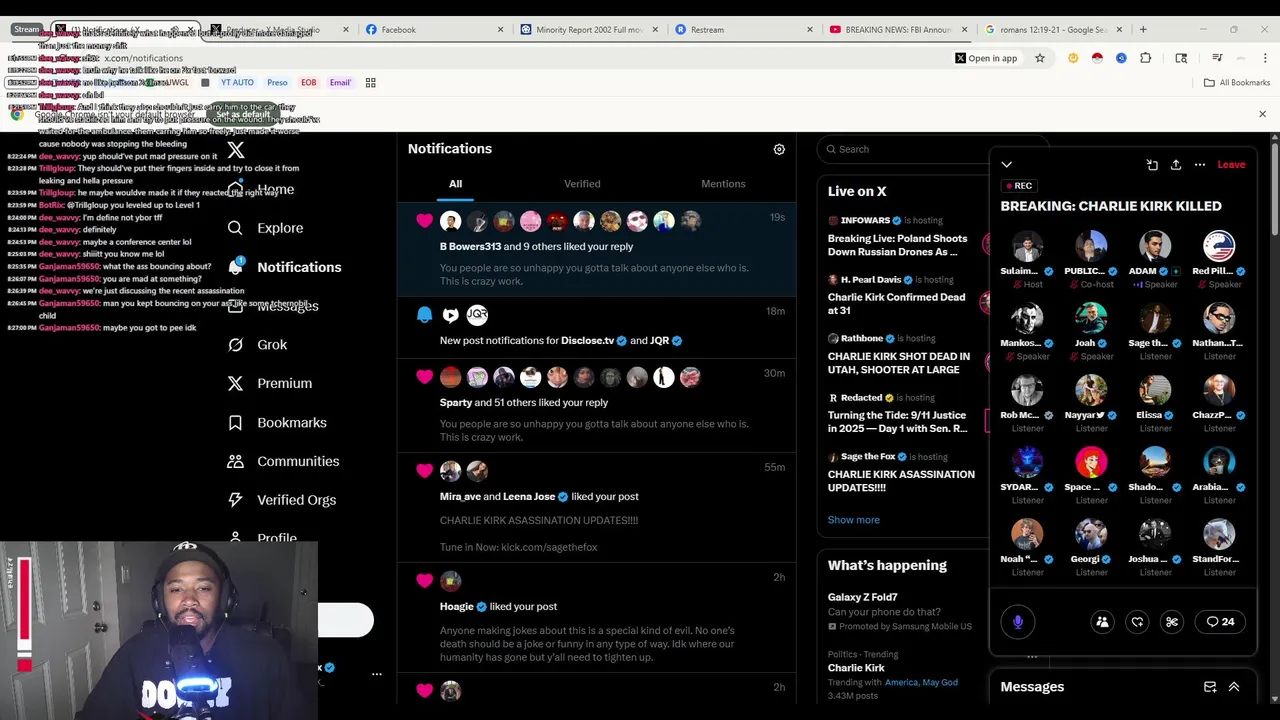Screen dimensions: 1280x720
Task: Click the Joah speaker avatar
Action: (x=1091, y=318)
